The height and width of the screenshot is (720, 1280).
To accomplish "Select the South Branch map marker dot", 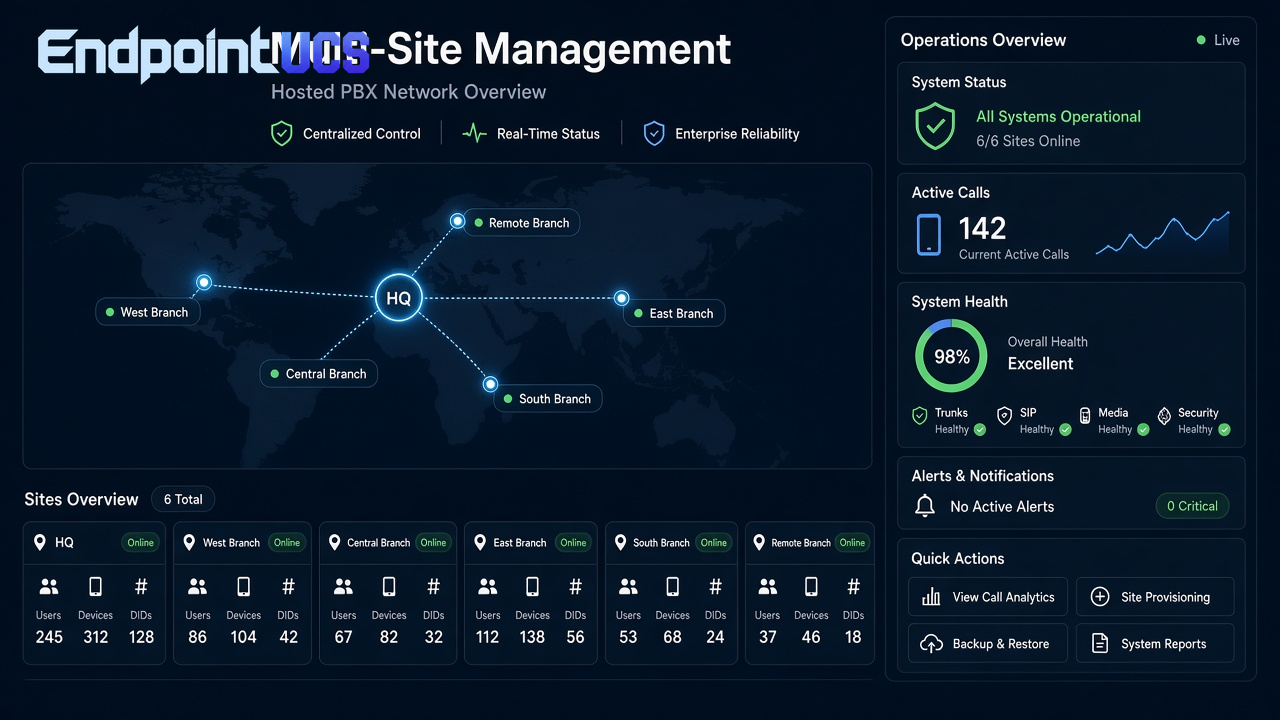I will pos(490,384).
